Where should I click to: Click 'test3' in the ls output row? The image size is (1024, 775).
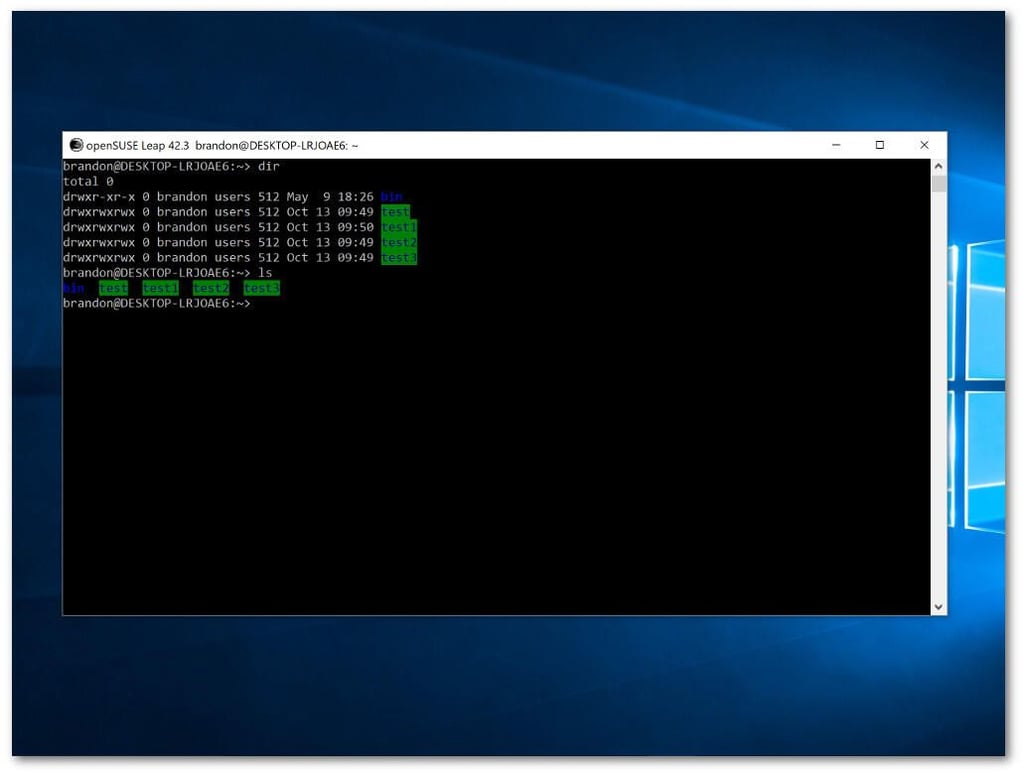[262, 288]
